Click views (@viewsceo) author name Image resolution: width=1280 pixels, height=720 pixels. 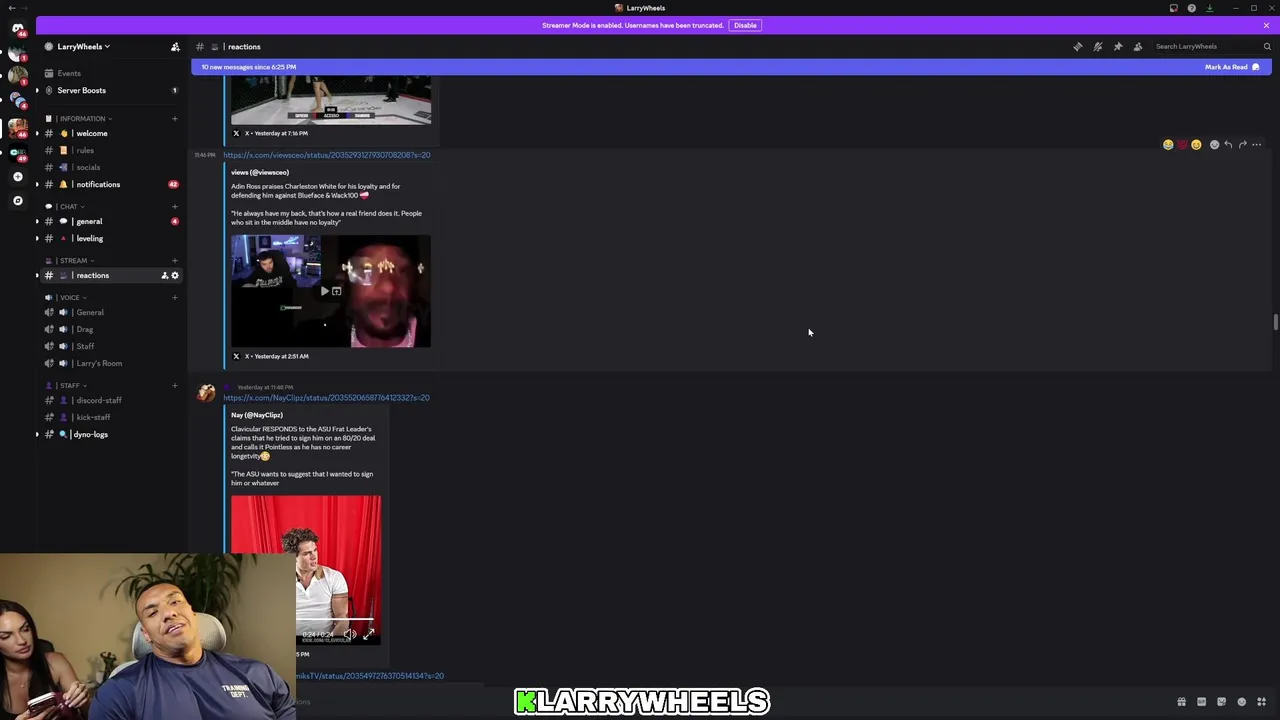260,173
